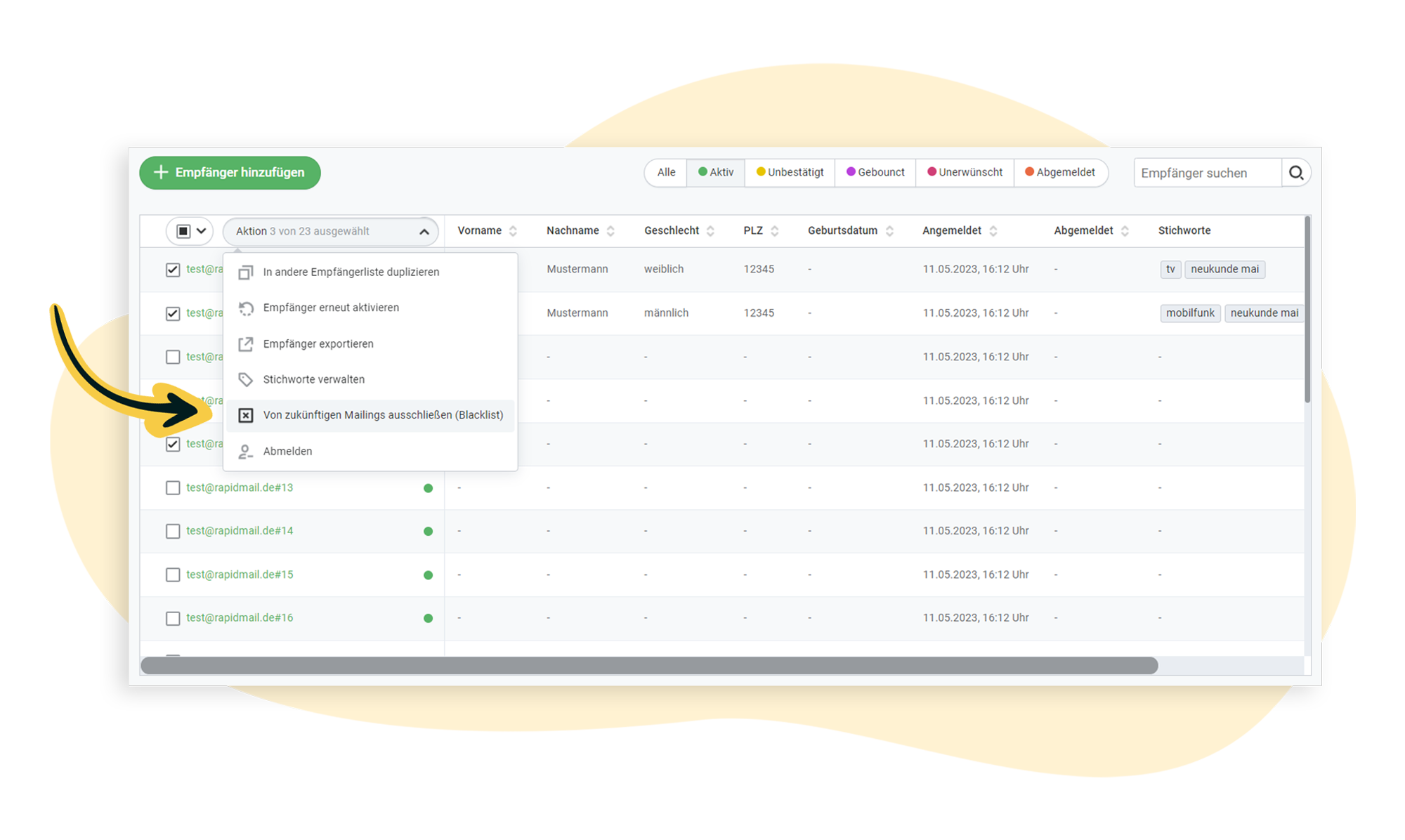Screen dimensions: 1405x840
Task: Click the manage tags icon
Action: [x=245, y=380]
